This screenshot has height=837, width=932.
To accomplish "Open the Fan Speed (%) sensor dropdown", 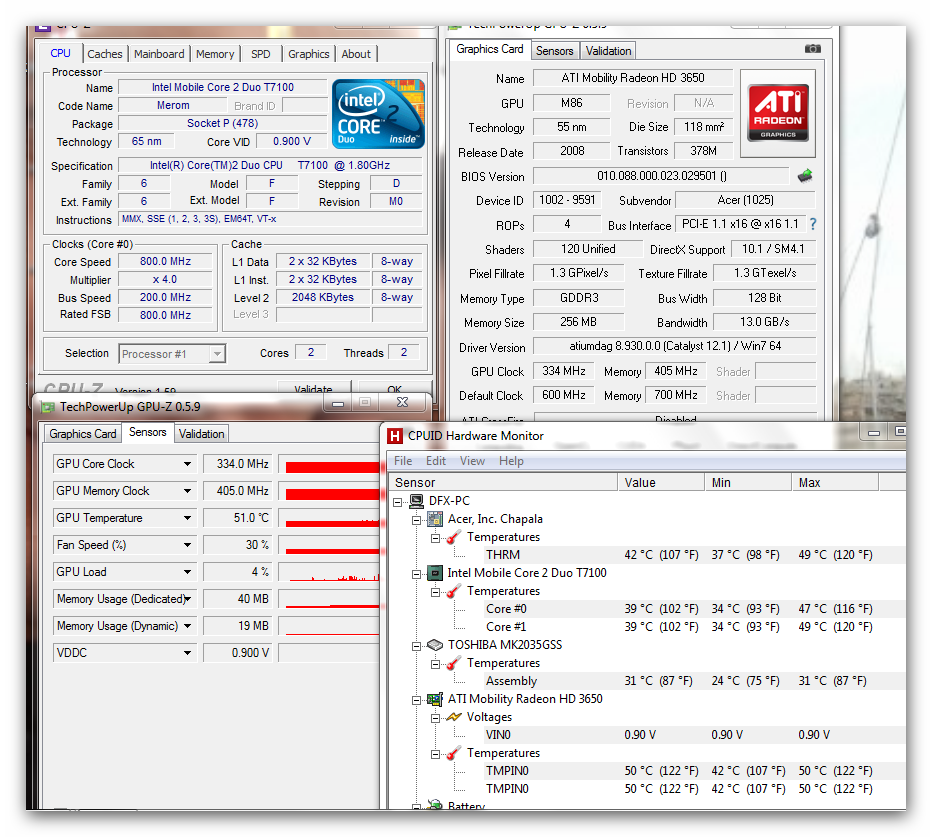I will (187, 545).
